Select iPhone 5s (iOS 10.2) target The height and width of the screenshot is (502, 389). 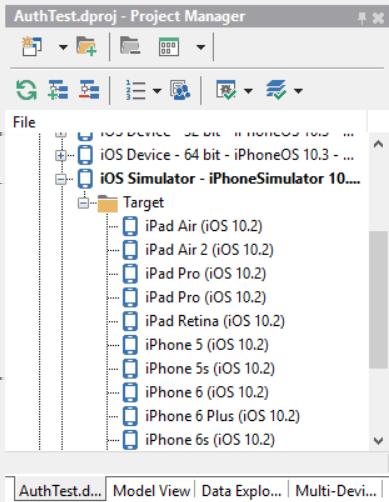[x=210, y=368]
